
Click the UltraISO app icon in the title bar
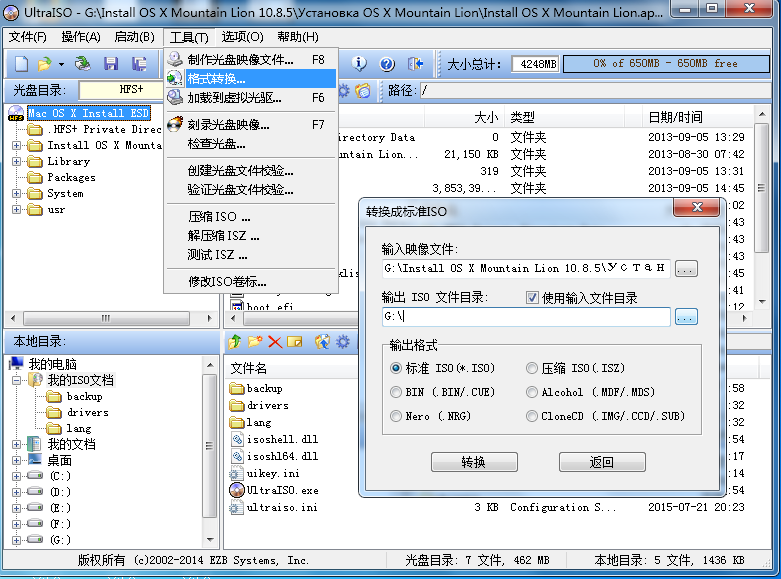tap(11, 12)
